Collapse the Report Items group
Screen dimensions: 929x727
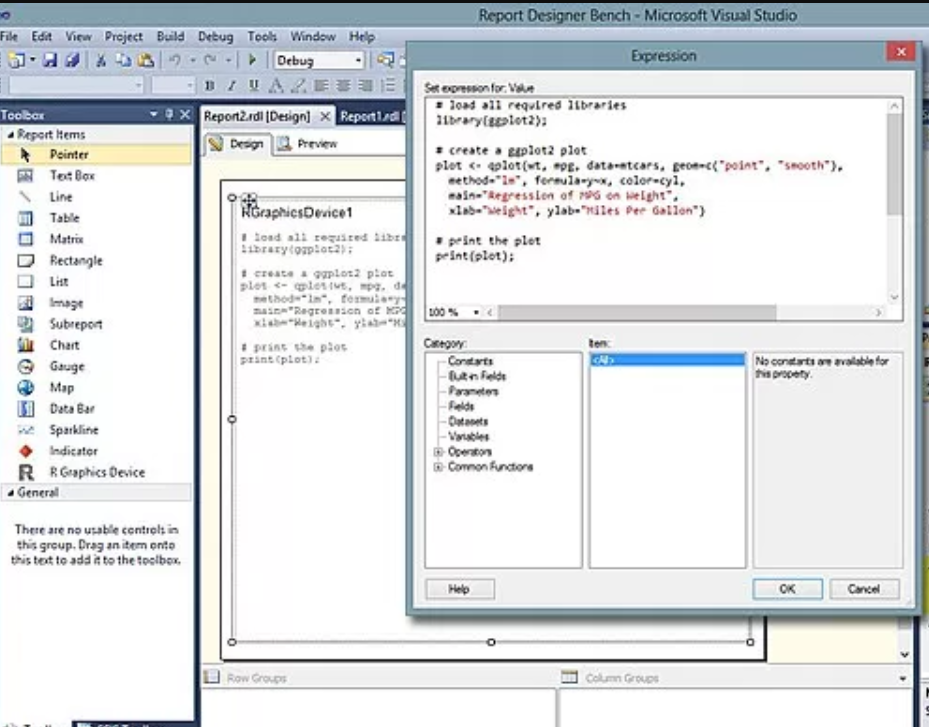coord(10,135)
